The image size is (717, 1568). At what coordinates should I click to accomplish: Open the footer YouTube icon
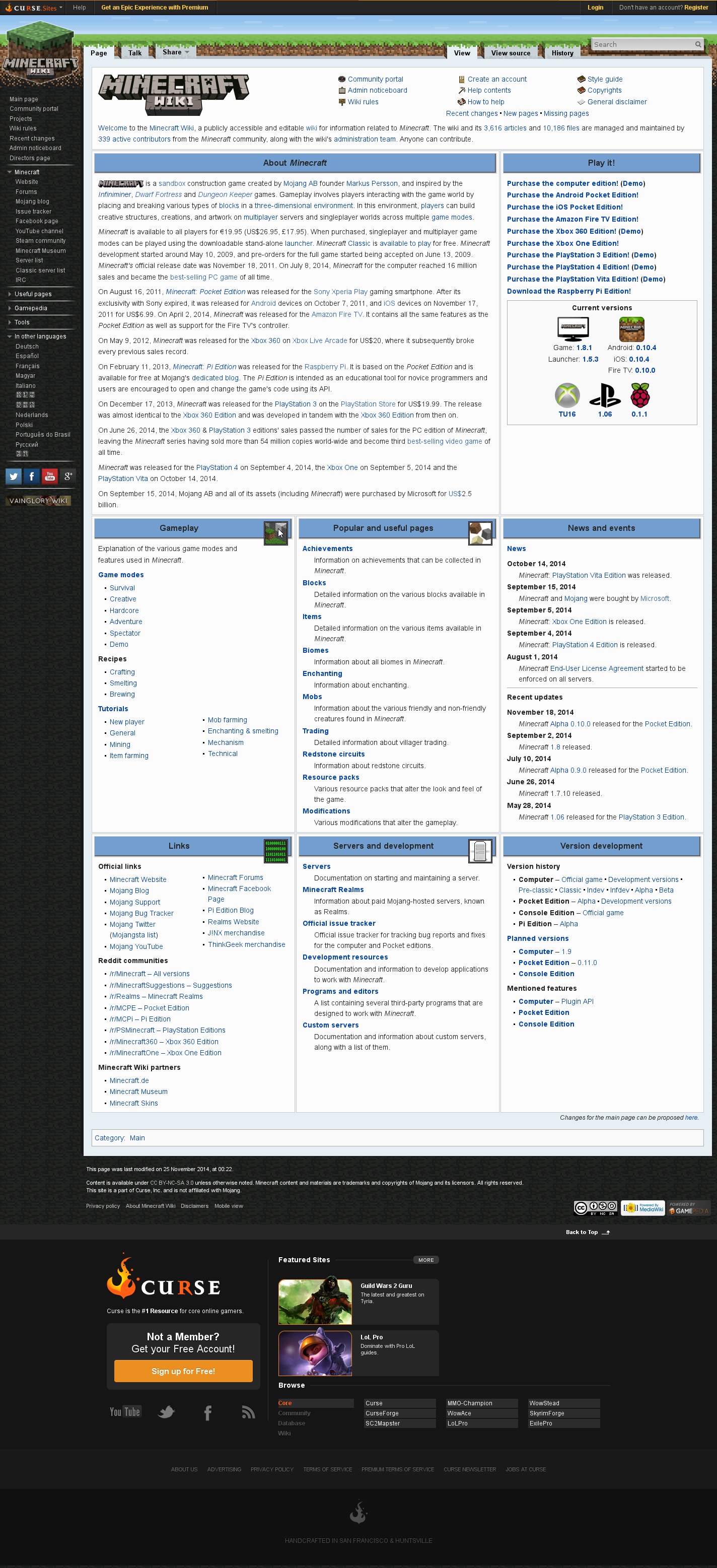pos(125,1411)
